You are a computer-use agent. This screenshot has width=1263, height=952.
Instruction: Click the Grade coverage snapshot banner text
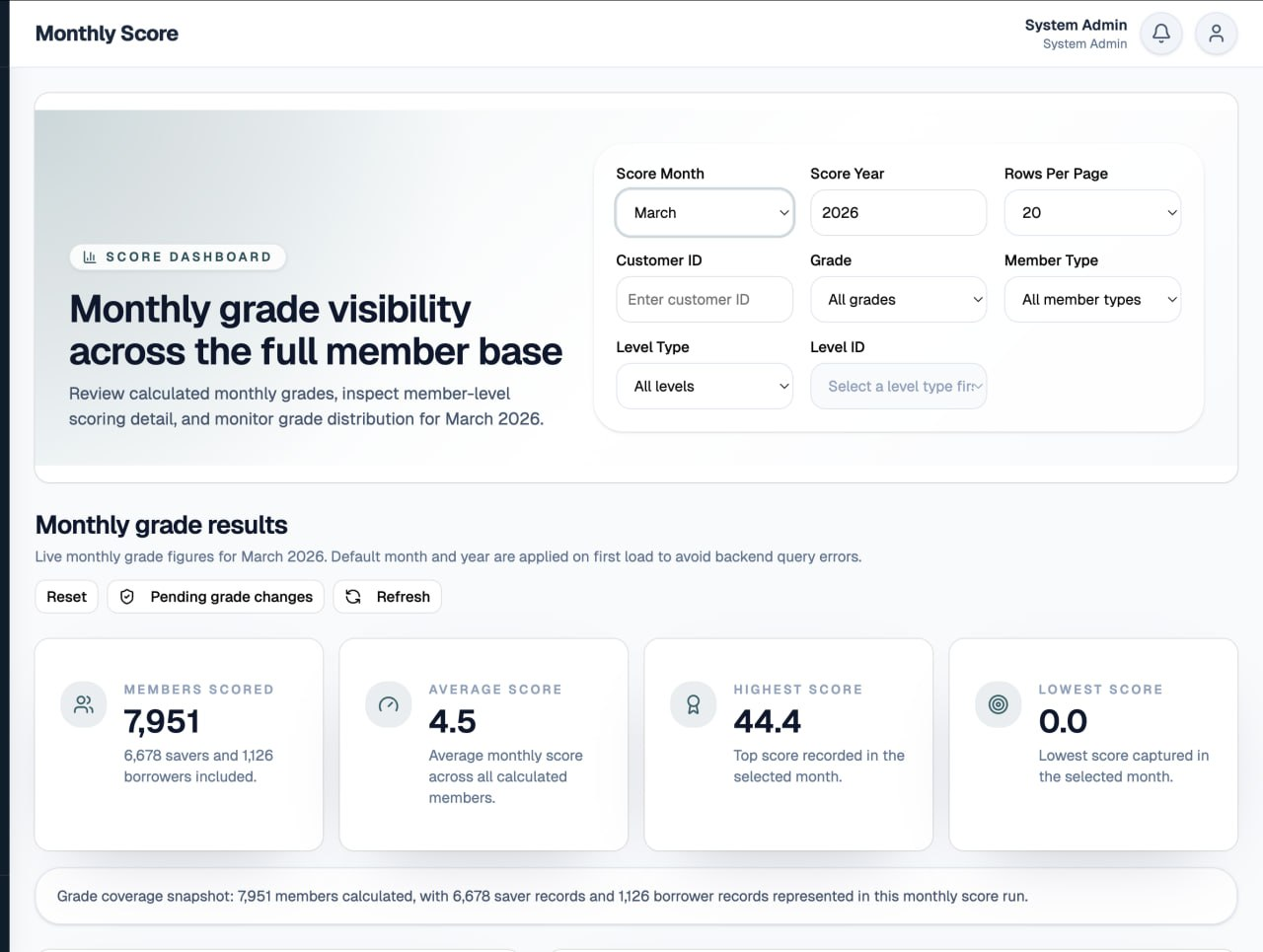click(x=543, y=897)
